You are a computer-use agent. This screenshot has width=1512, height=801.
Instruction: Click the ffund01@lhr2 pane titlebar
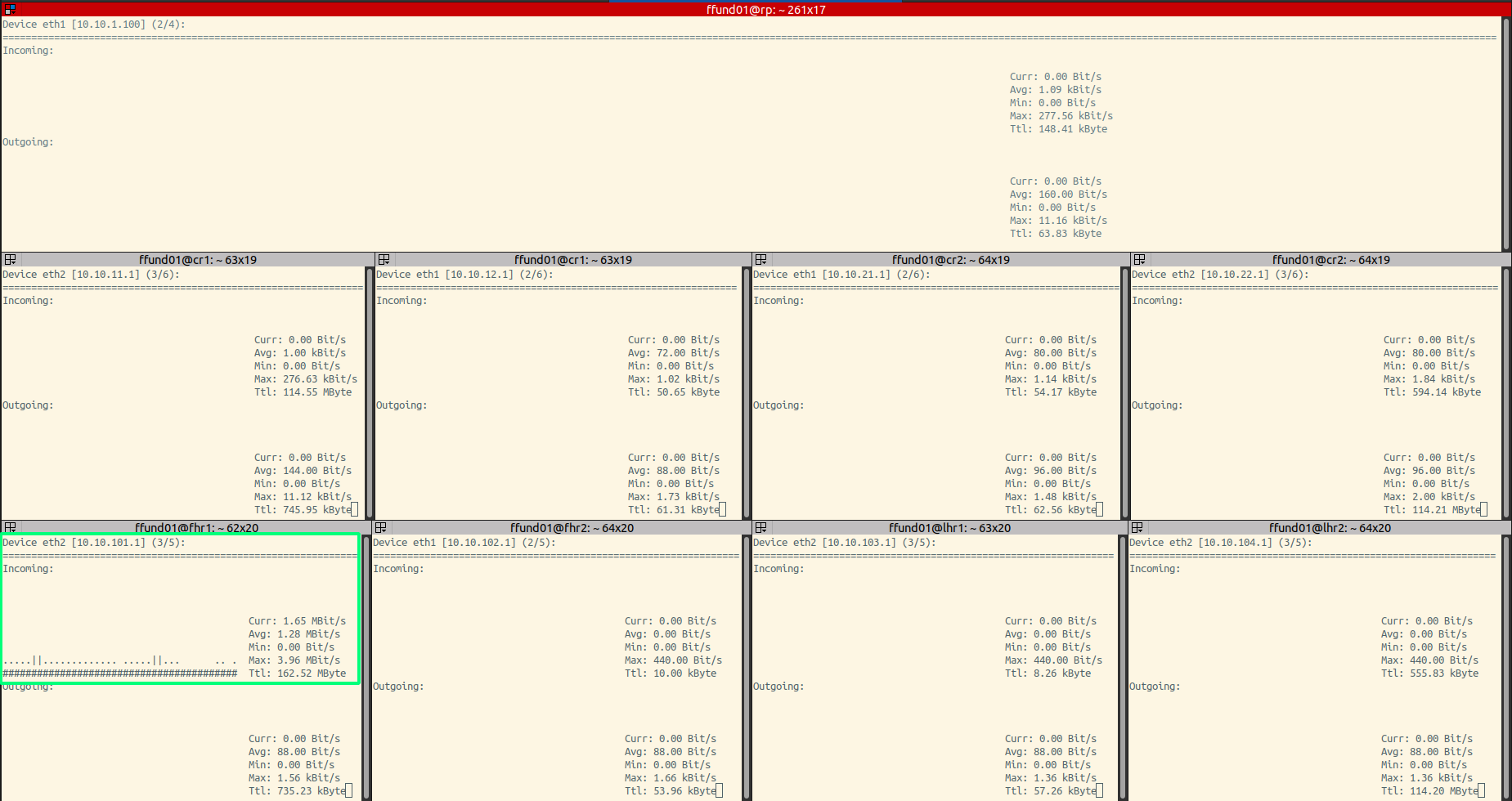pos(1329,528)
